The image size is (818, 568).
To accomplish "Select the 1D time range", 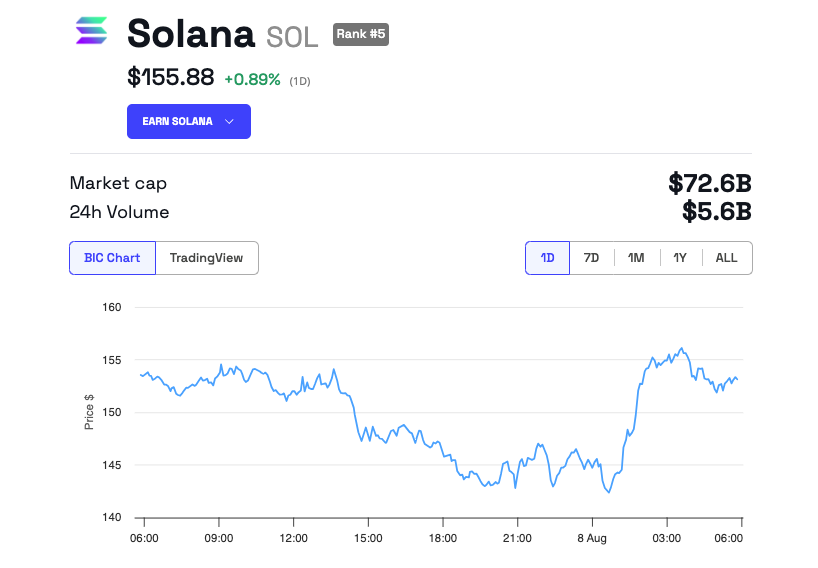I will 547,258.
